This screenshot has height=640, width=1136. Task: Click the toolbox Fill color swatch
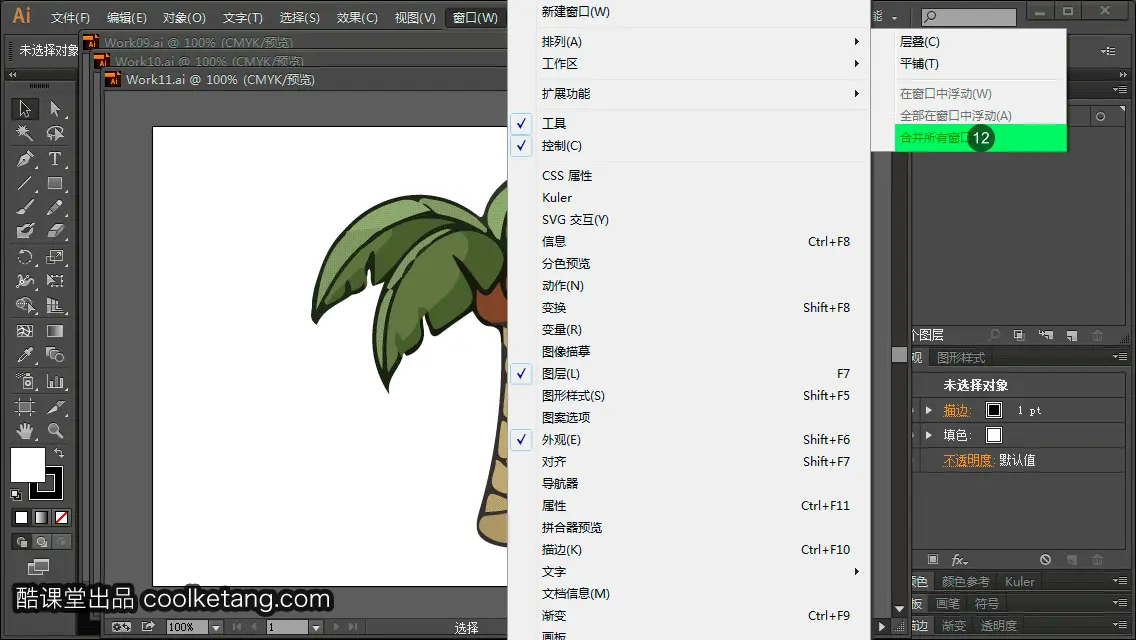coord(28,465)
